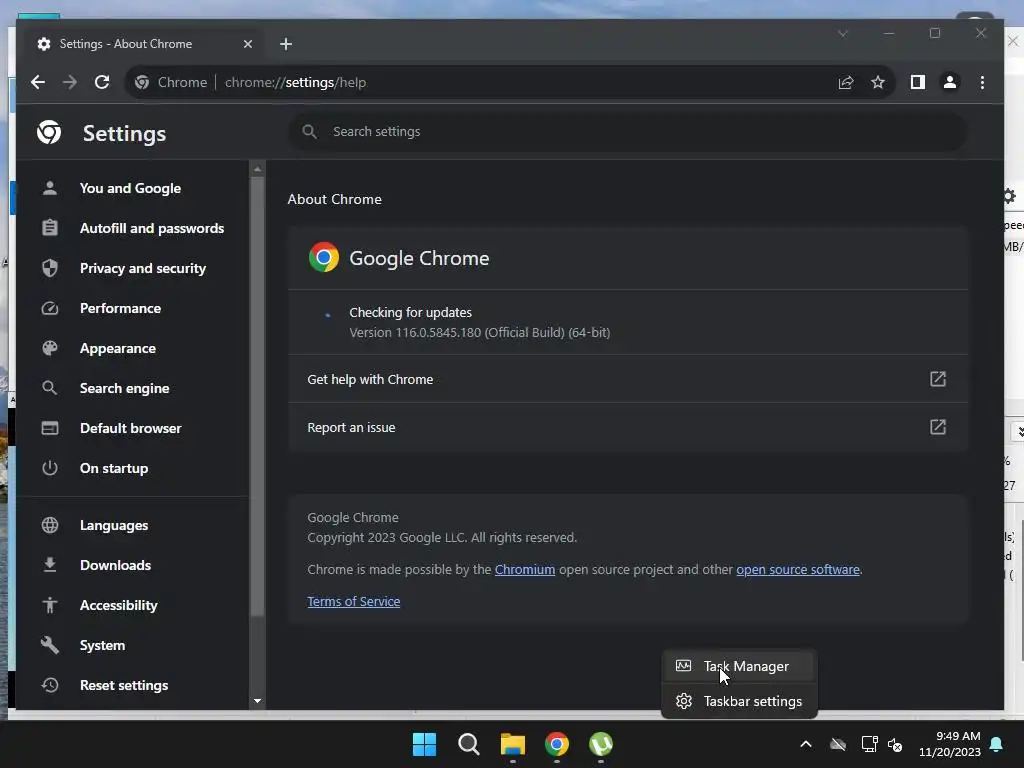Click the external link icon for Report an issue
The height and width of the screenshot is (768, 1024).
click(938, 427)
